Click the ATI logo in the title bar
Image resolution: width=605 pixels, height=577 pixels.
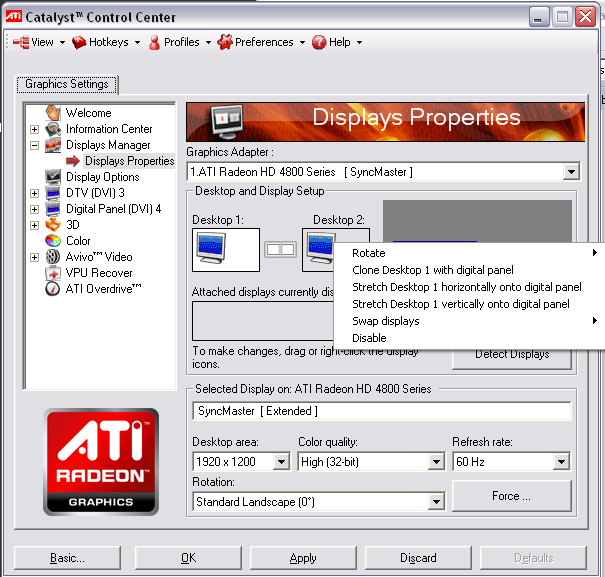pyautogui.click(x=14, y=16)
